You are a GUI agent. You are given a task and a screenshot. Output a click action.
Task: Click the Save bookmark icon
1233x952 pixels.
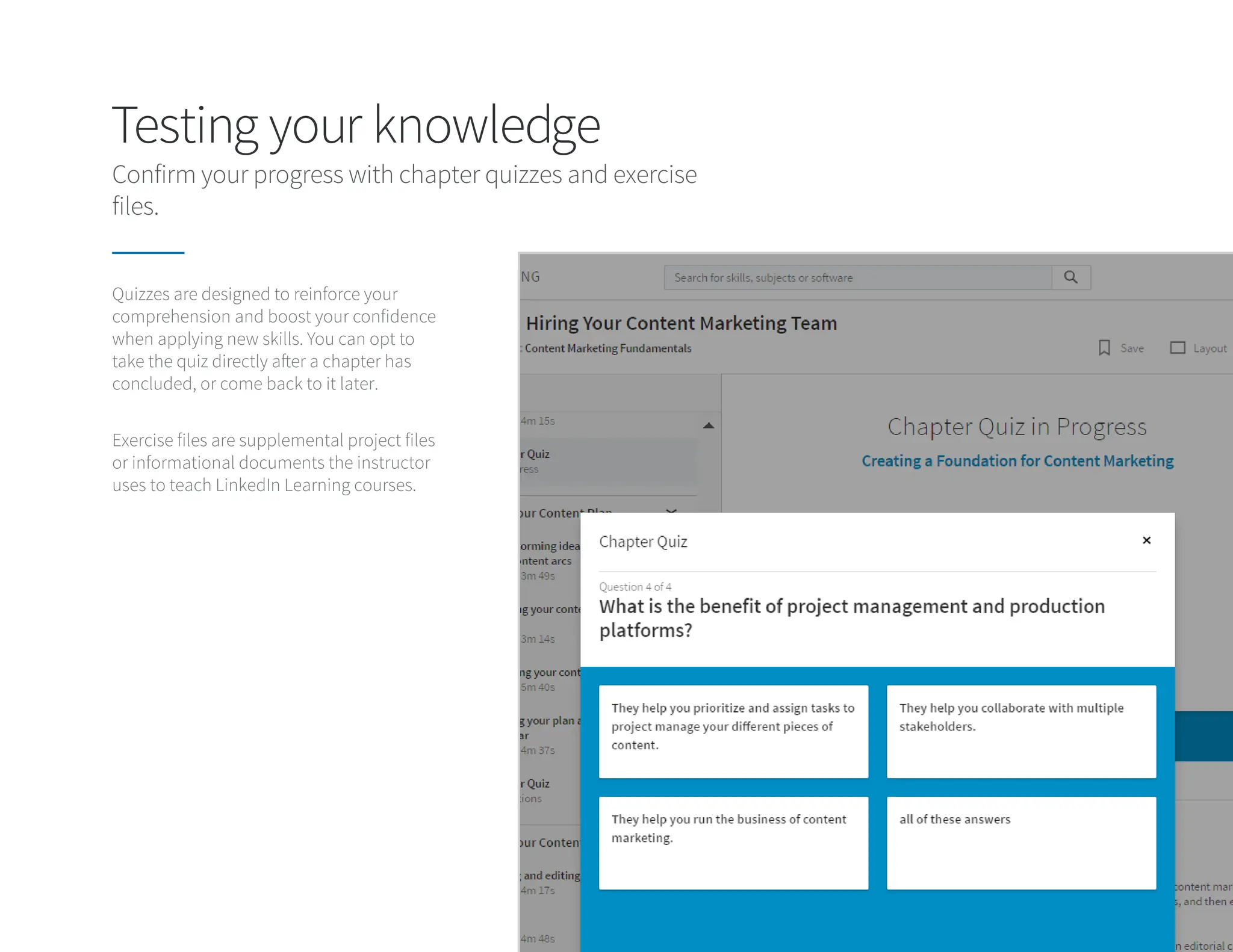[1104, 348]
